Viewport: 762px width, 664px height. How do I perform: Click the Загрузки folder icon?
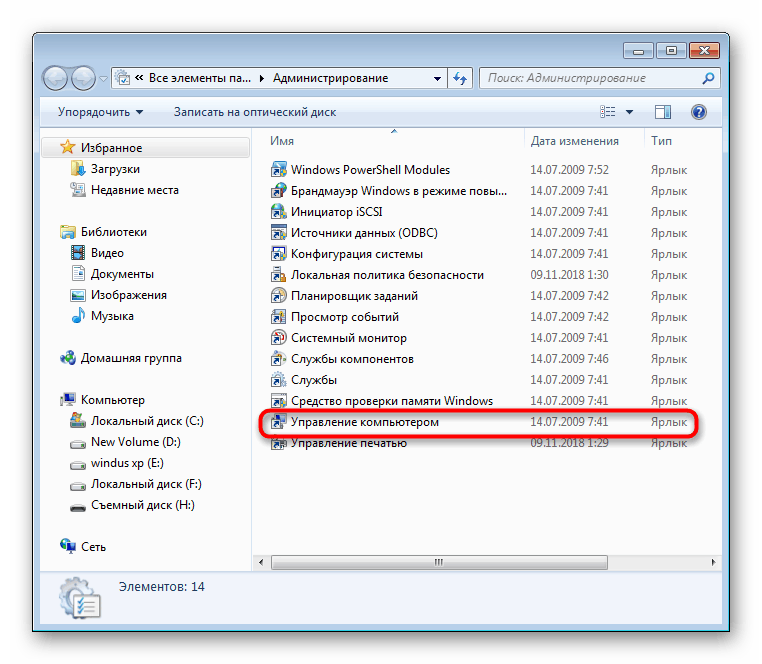(x=78, y=169)
